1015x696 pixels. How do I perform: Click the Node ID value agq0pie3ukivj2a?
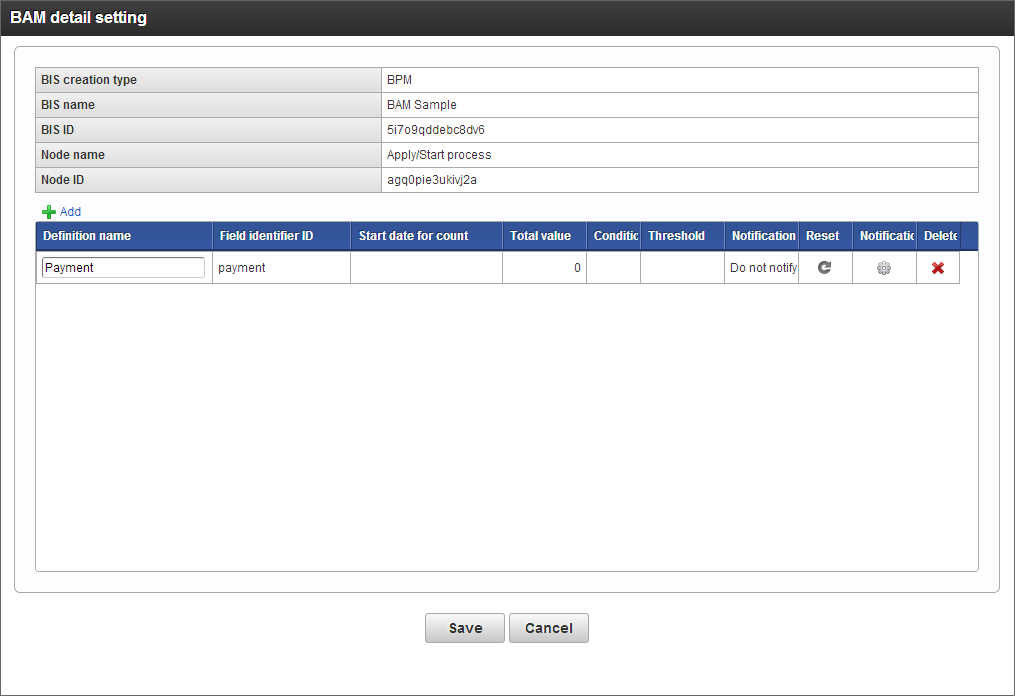point(432,180)
